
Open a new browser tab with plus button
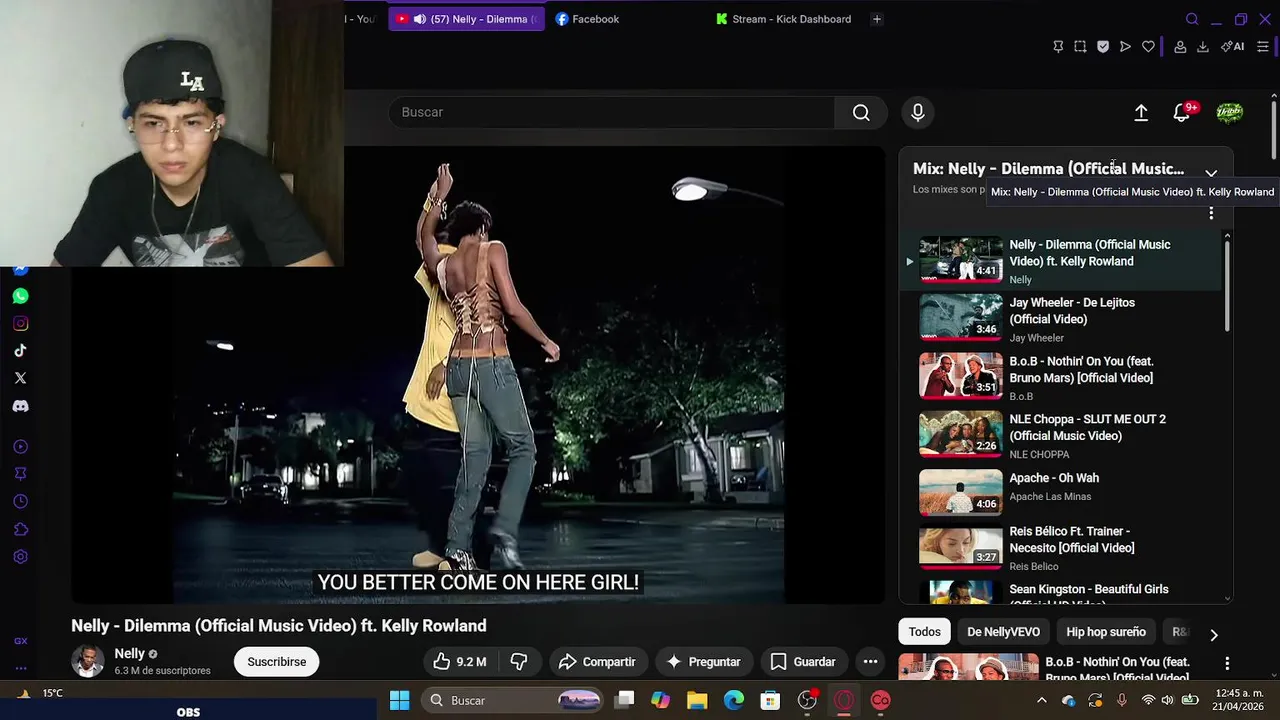coord(877,19)
